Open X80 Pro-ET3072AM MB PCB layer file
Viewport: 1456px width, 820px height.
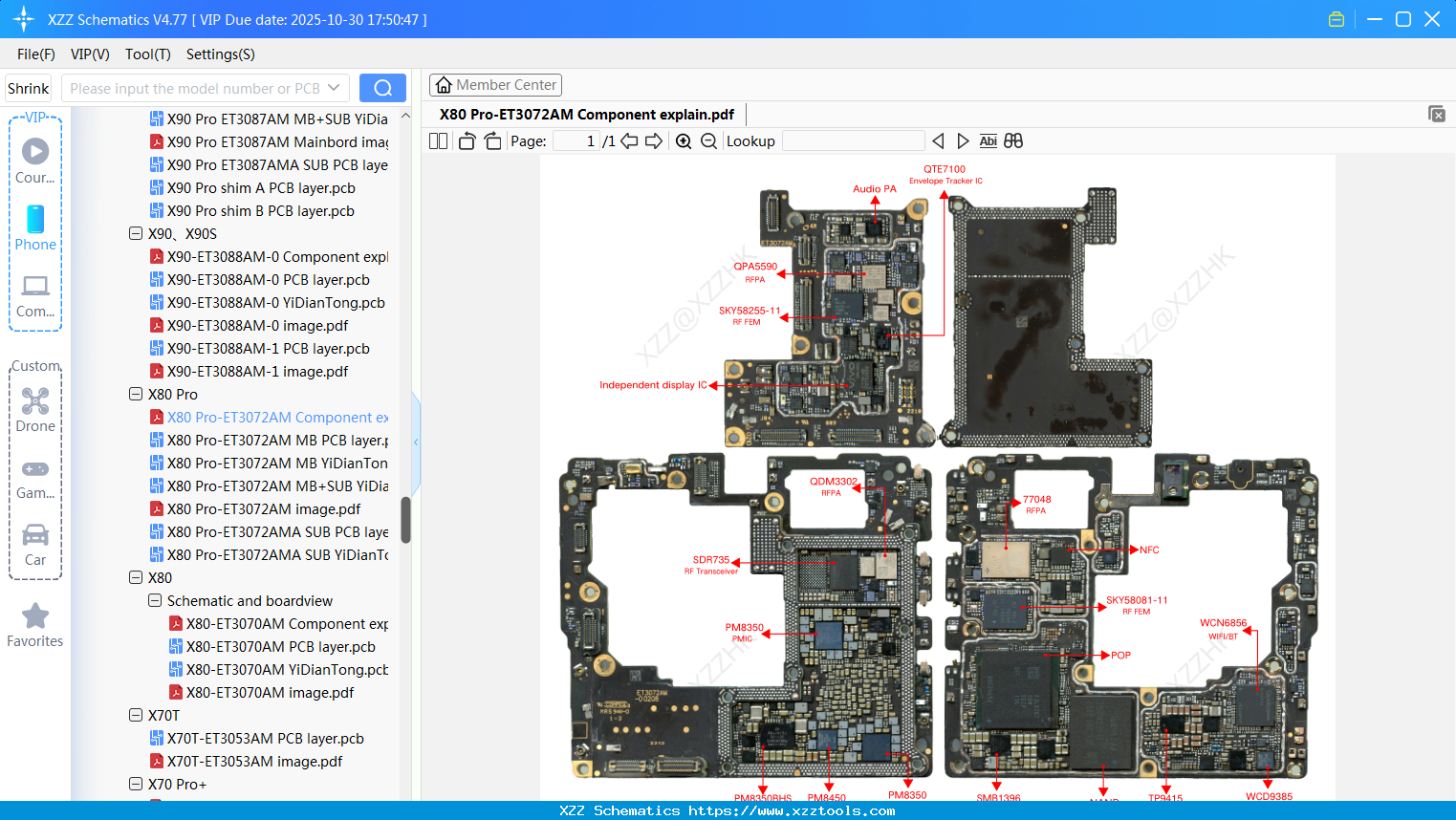tap(269, 440)
